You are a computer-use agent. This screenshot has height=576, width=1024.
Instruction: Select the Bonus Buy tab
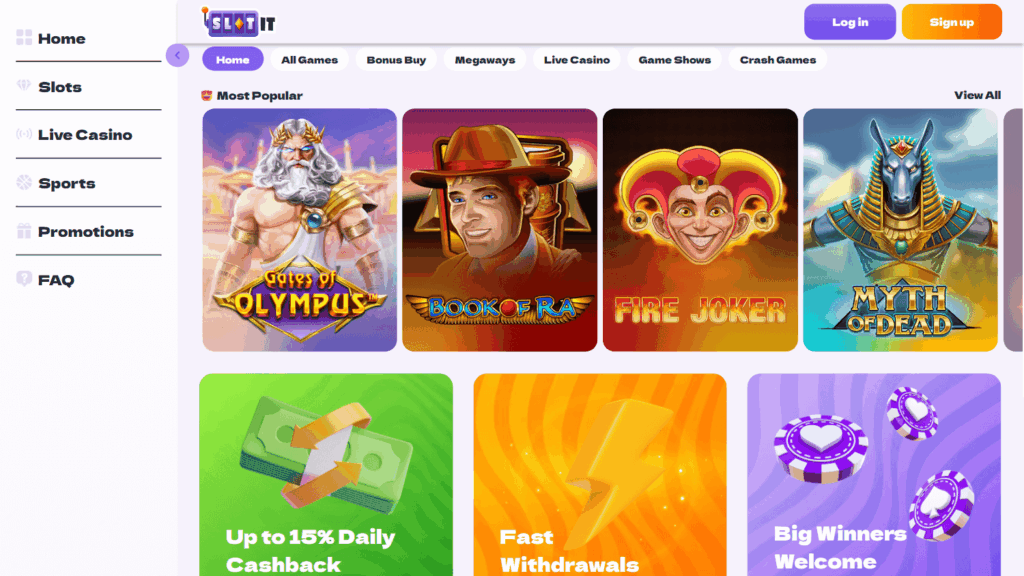396,59
